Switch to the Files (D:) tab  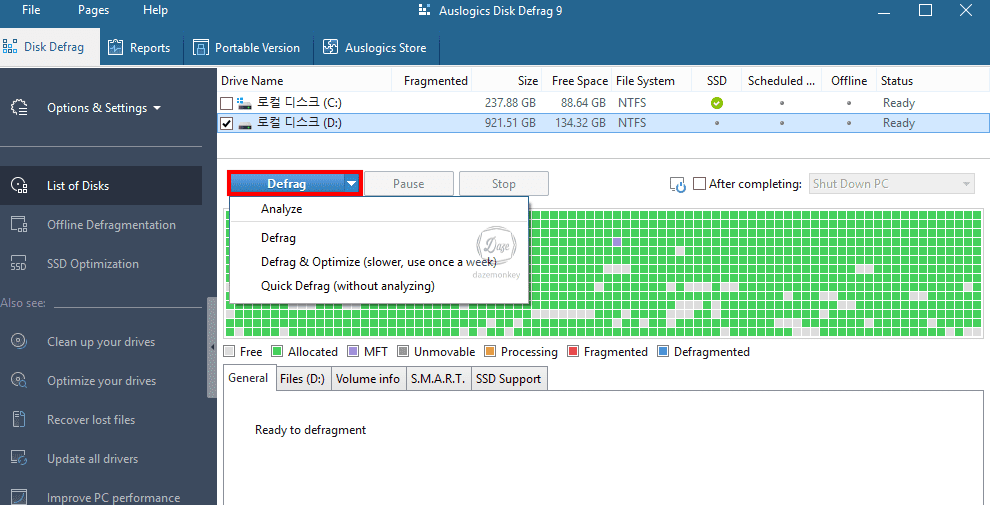tap(302, 379)
